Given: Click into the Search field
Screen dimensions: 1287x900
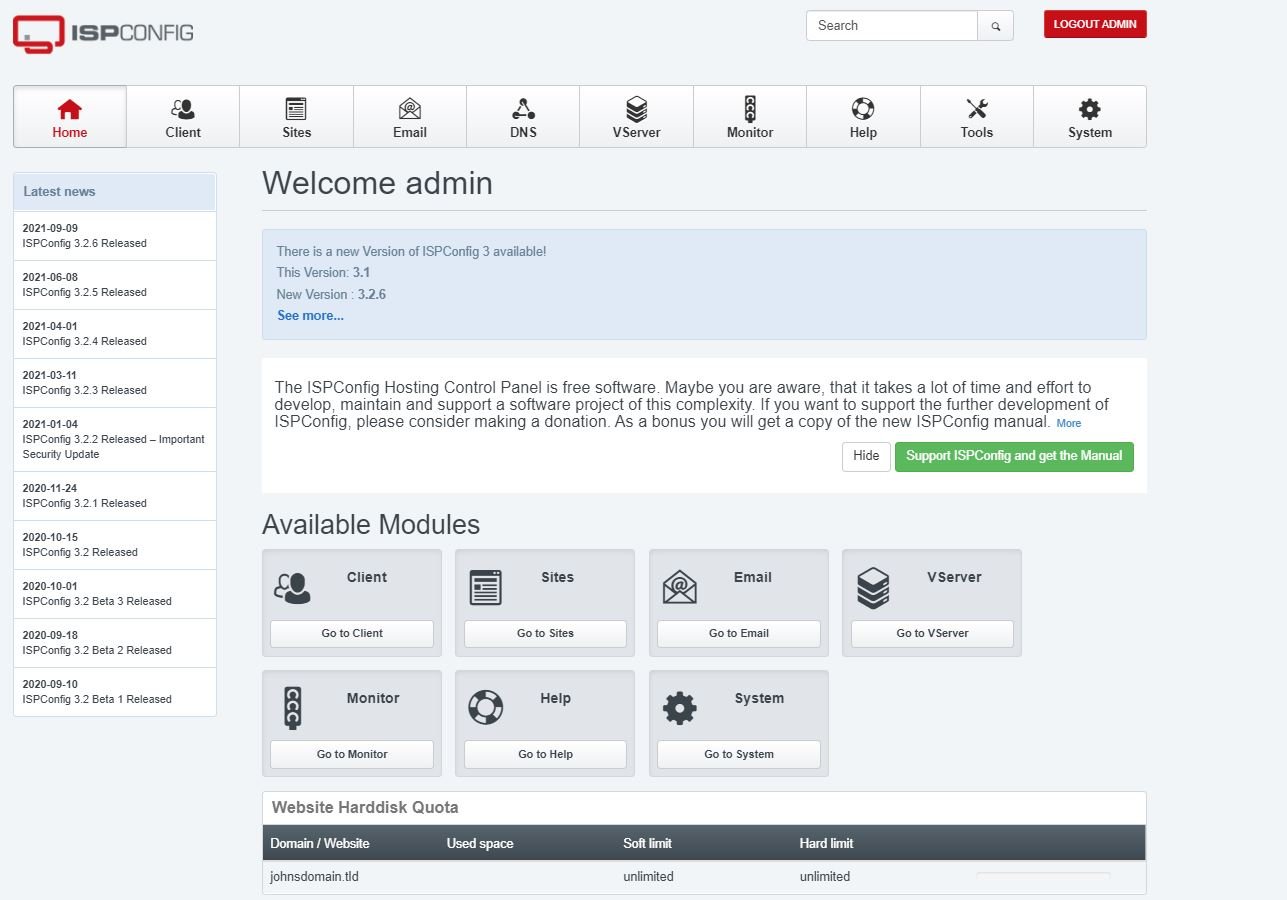Looking at the screenshot, I should pyautogui.click(x=891, y=26).
